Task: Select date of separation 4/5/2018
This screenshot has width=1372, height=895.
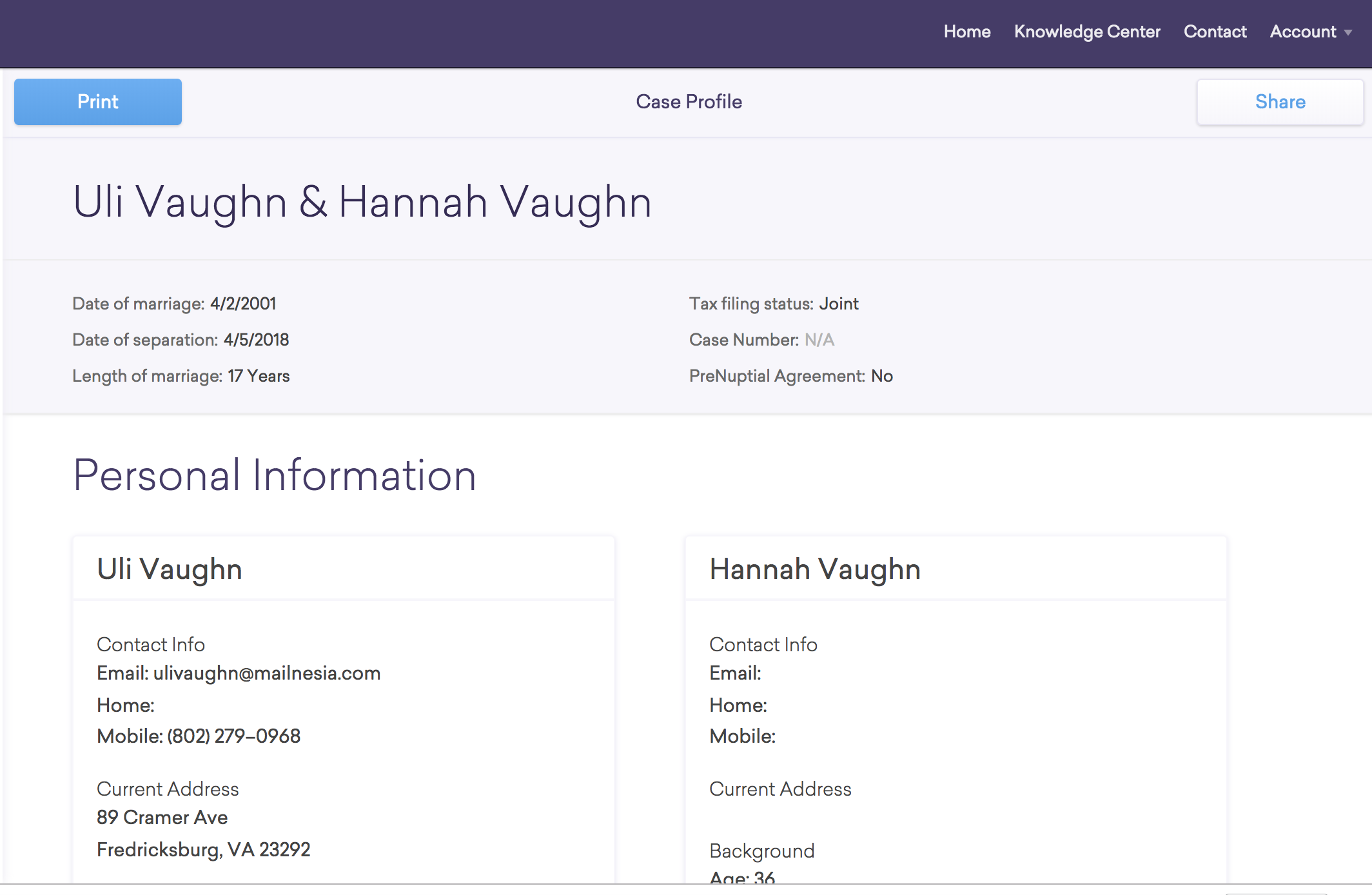Action: click(256, 340)
